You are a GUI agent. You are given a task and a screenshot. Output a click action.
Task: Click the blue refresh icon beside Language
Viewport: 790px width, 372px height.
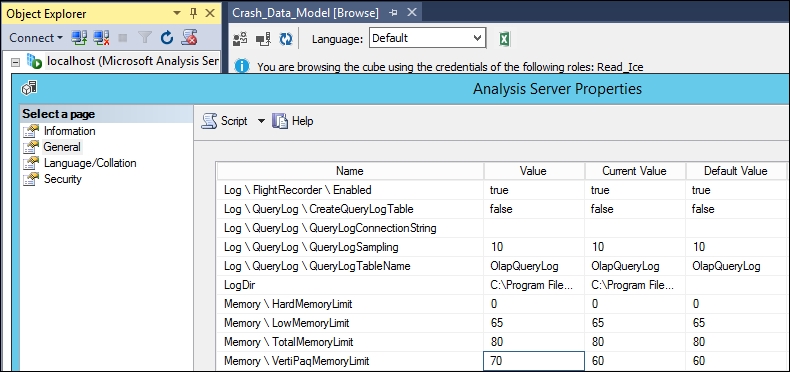286,38
